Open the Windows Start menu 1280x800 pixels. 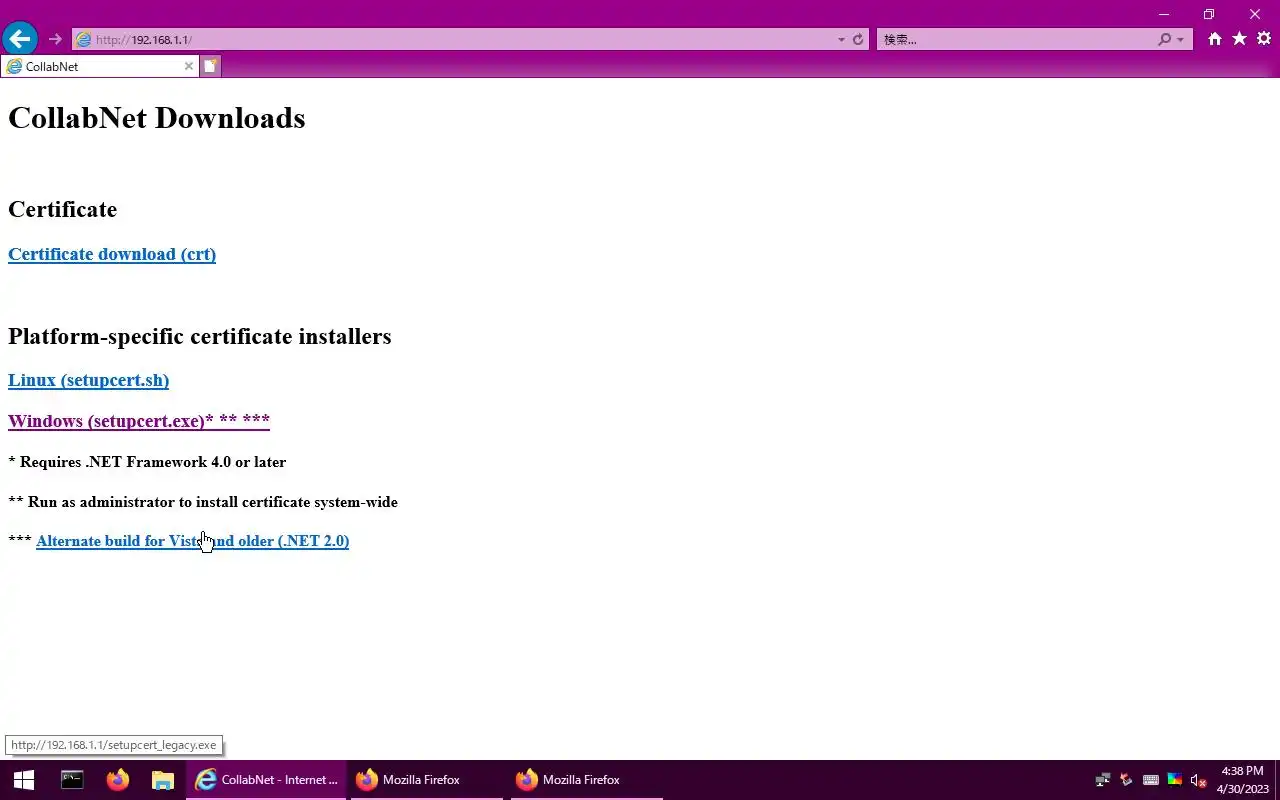24,780
